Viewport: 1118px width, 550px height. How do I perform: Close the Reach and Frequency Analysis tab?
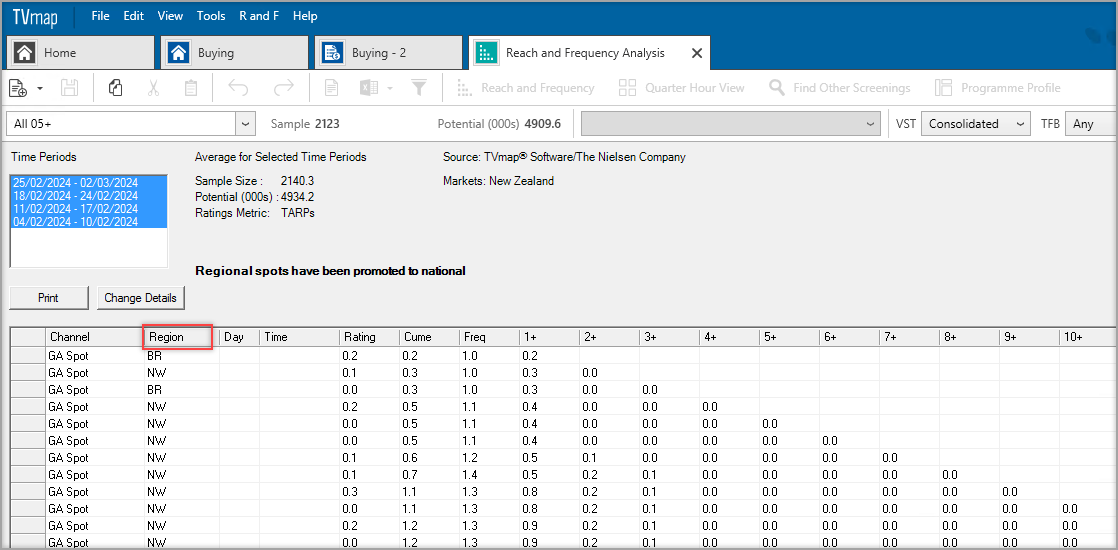(697, 53)
